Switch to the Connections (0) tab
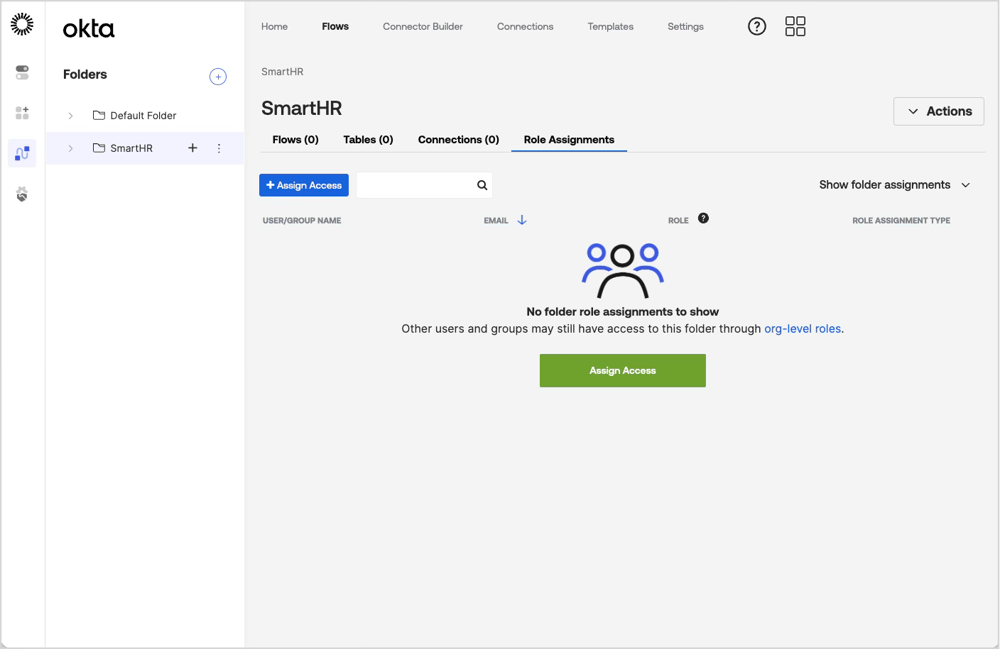Viewport: 1000px width, 649px height. pos(459,140)
